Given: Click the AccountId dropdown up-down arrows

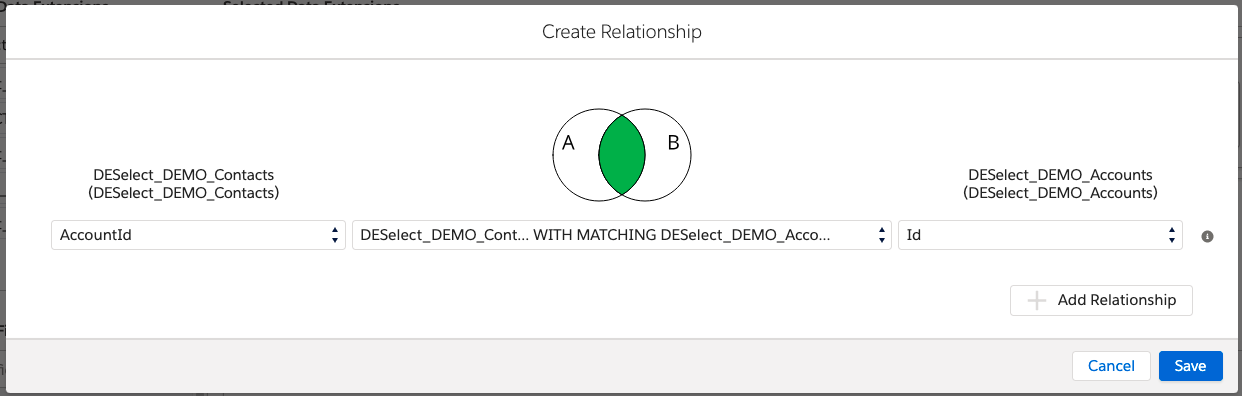Looking at the screenshot, I should (335, 235).
